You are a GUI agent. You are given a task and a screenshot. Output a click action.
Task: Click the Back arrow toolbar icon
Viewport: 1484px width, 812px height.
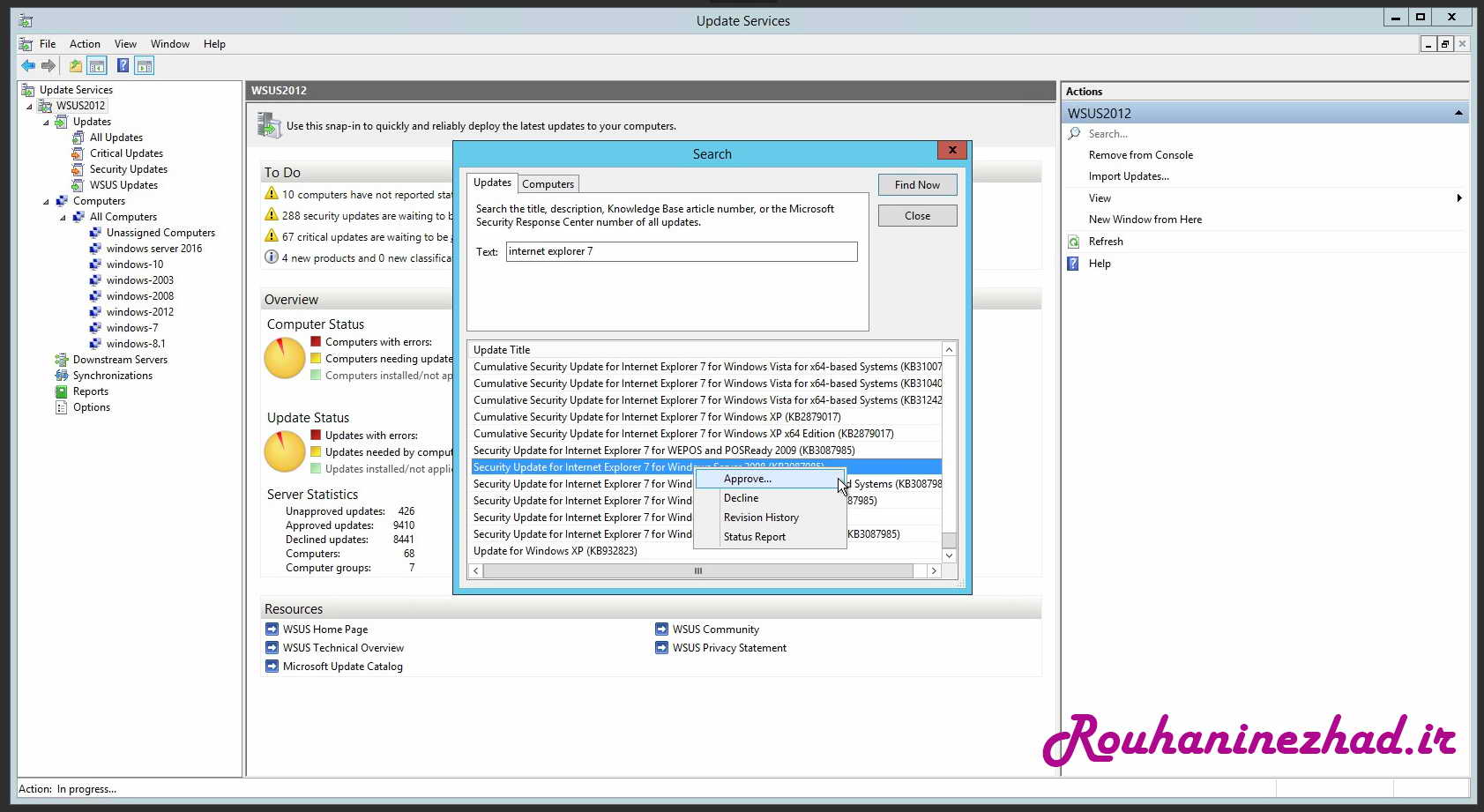[x=28, y=65]
